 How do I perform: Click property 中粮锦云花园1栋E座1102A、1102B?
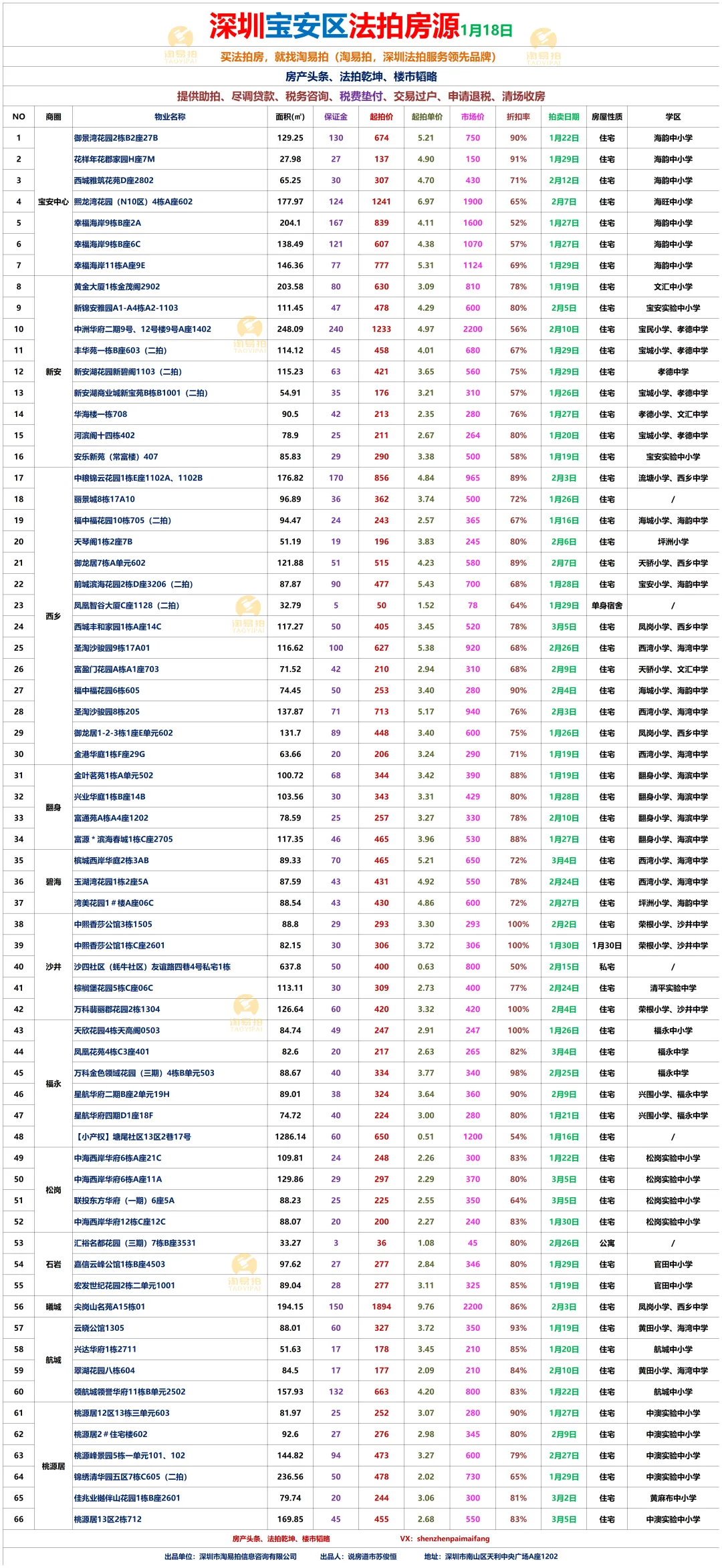click(138, 478)
